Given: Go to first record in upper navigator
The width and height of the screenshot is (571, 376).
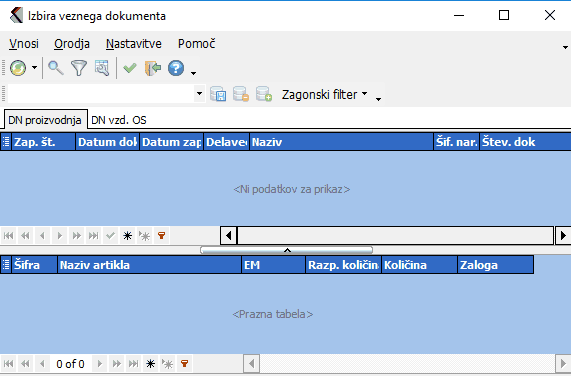Looking at the screenshot, I should click(9, 236).
